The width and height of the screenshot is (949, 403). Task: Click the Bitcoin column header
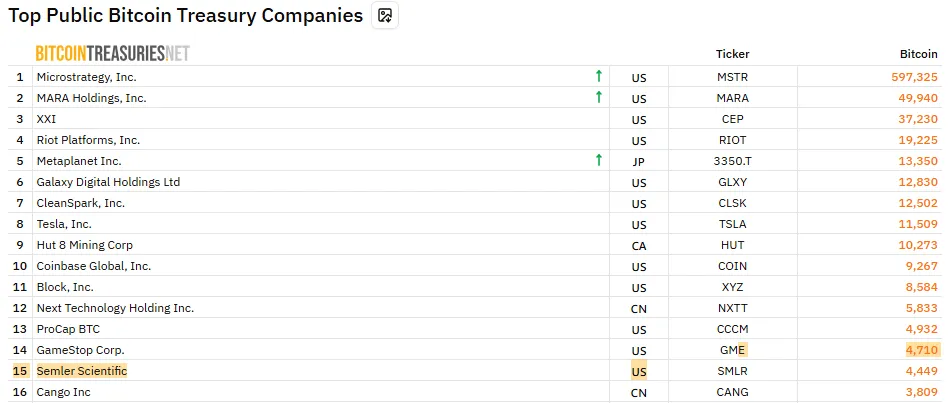pyautogui.click(x=919, y=54)
